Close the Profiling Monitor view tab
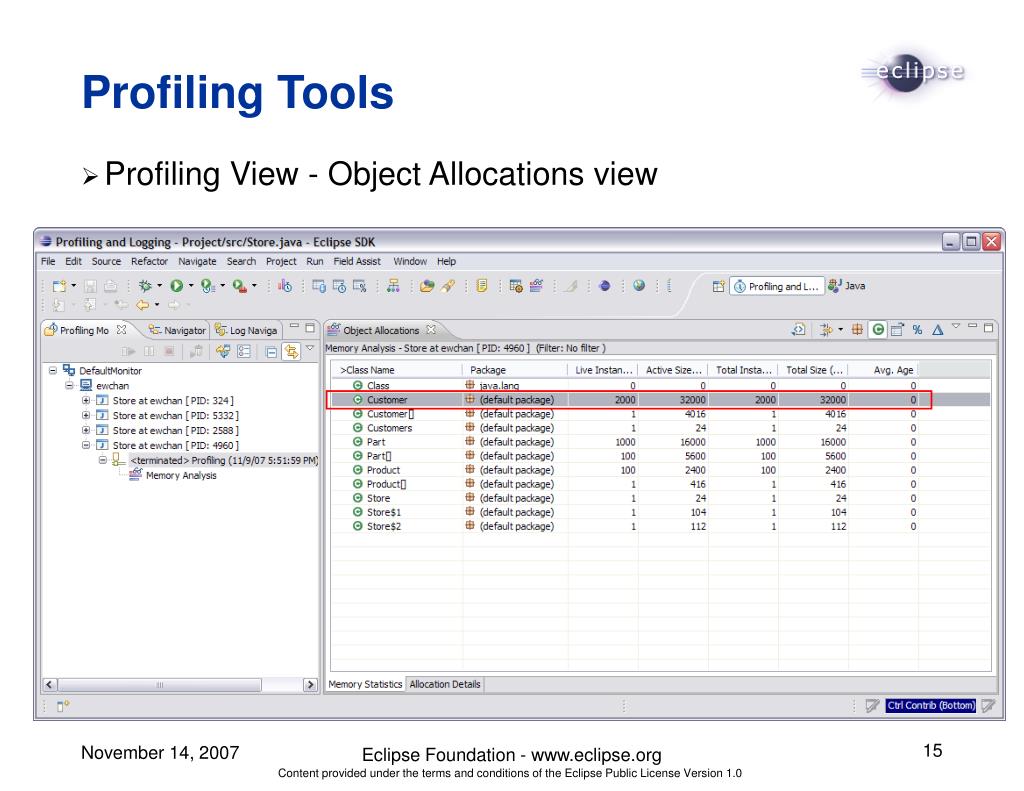The image size is (1024, 791). coord(121,330)
